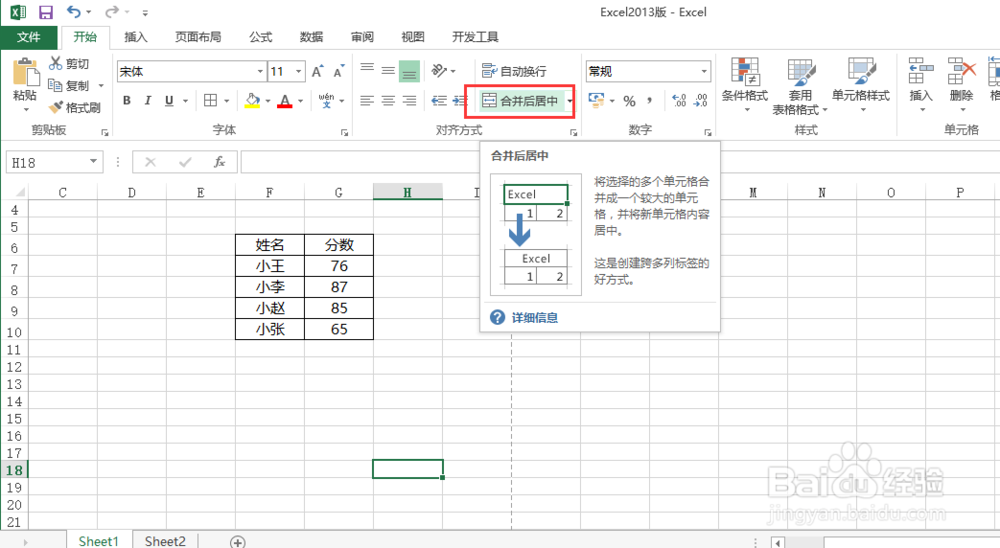1000x548 pixels.
Task: Add a new sheet with plus button
Action: click(x=237, y=542)
